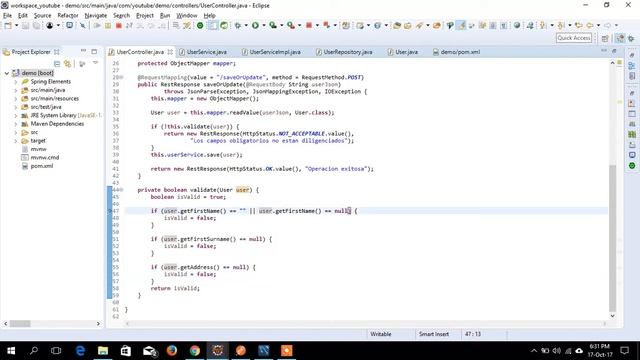Viewport: 640px width, 360px height.
Task: Select pom.xml in Project Explorer
Action: 42,166
